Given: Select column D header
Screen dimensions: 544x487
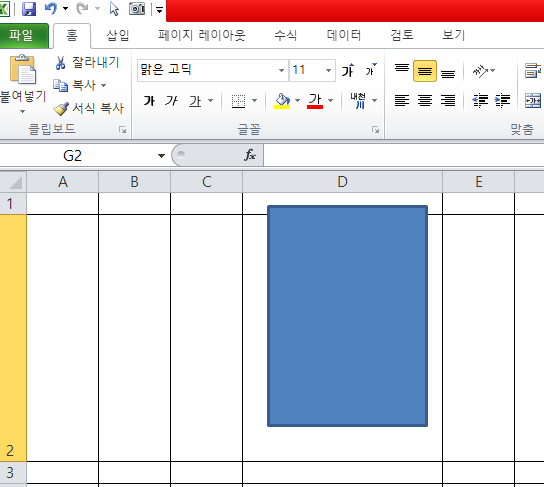Looking at the screenshot, I should click(342, 181).
